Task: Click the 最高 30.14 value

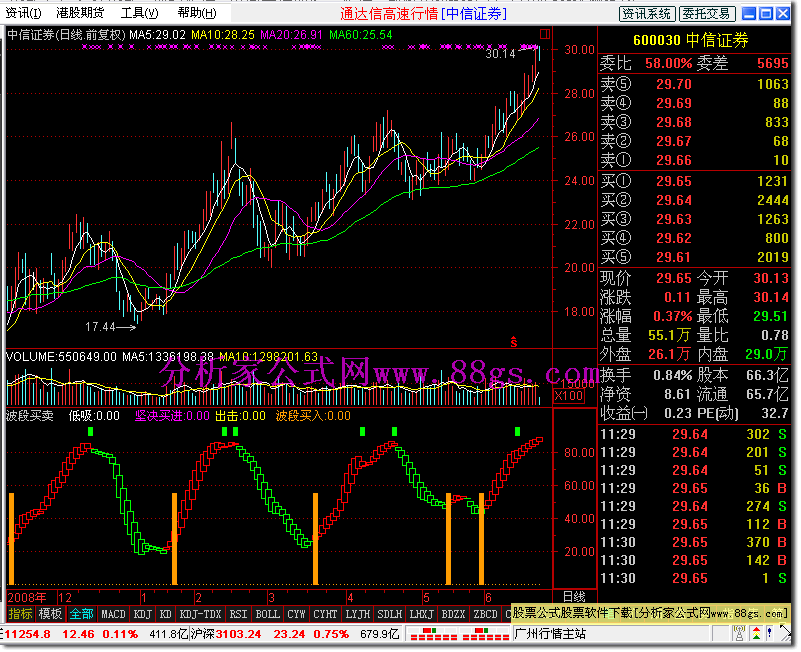Action: pos(771,297)
